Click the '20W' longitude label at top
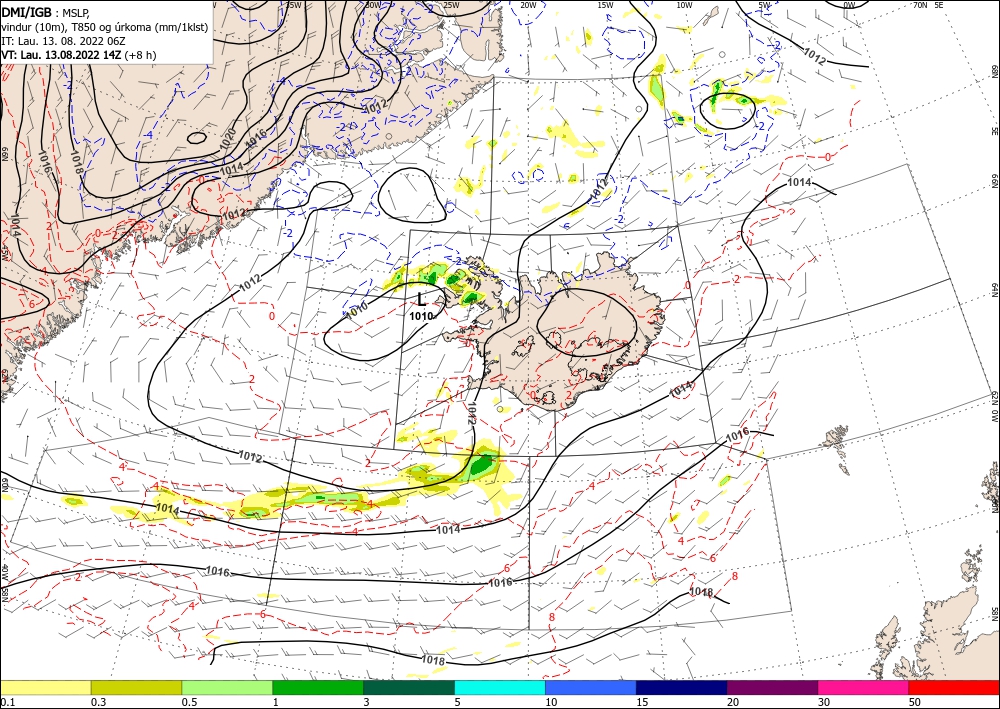This screenshot has width=1000, height=709. coord(528,4)
